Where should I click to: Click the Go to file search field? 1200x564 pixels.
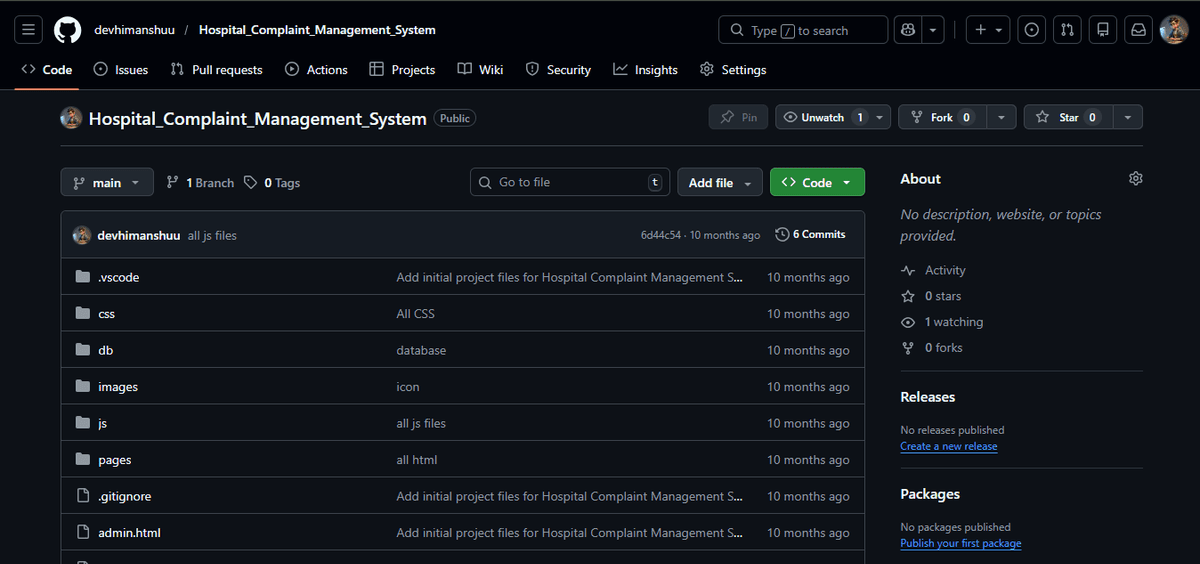(570, 182)
